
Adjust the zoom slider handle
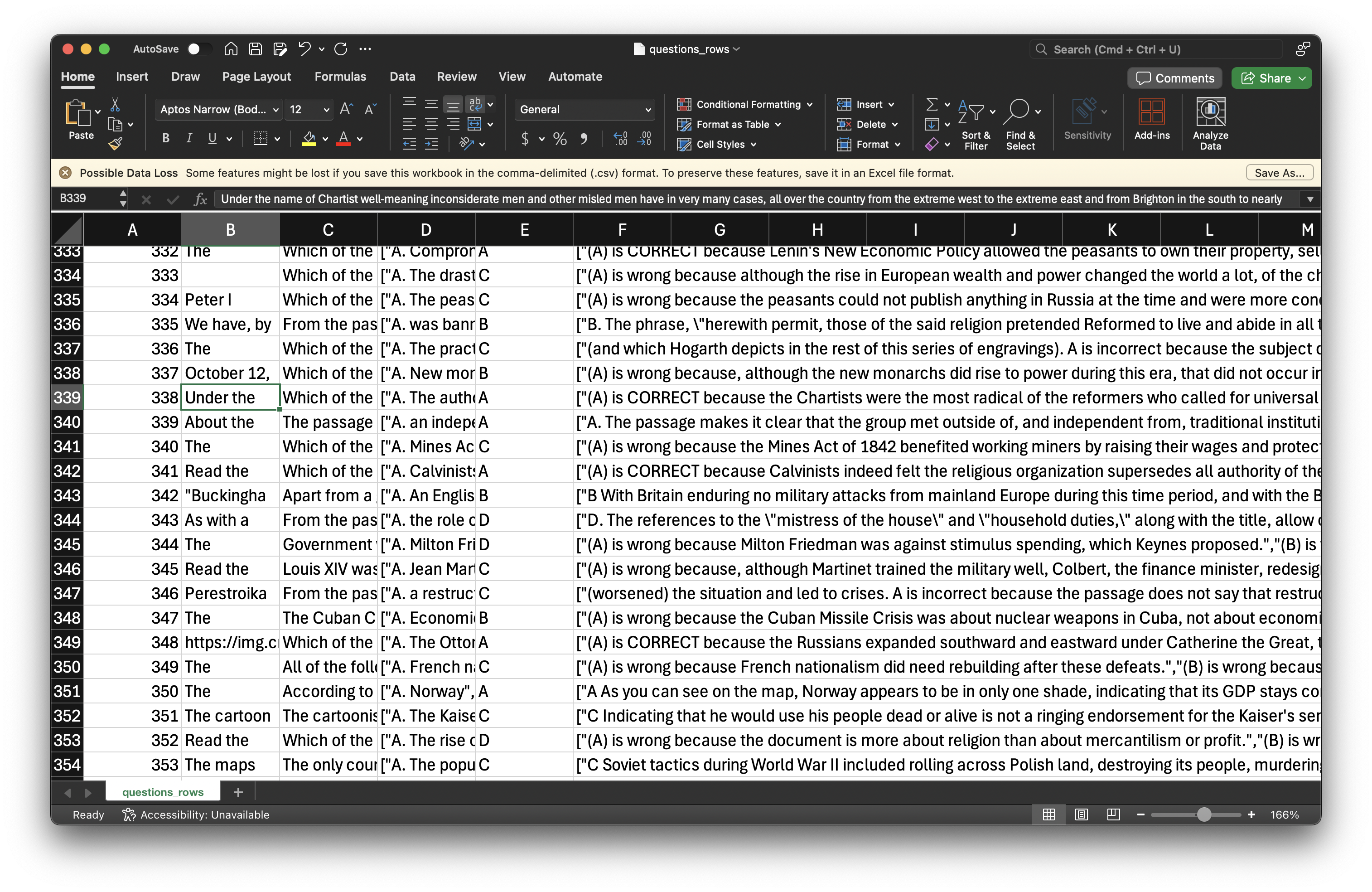(x=1203, y=815)
